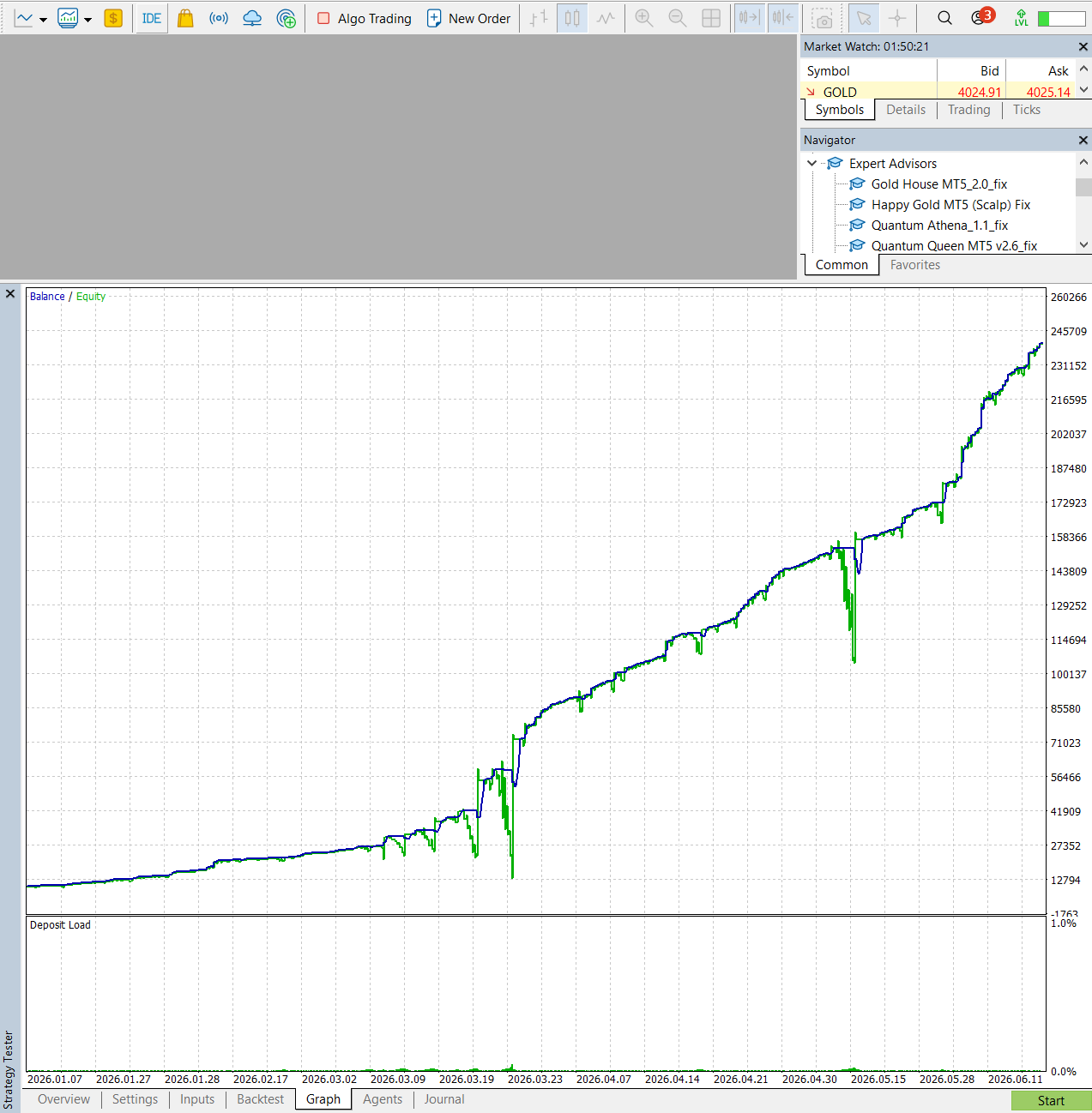The image size is (1092, 1113).
Task: Switch to Market Watch Symbols tab
Action: (840, 110)
